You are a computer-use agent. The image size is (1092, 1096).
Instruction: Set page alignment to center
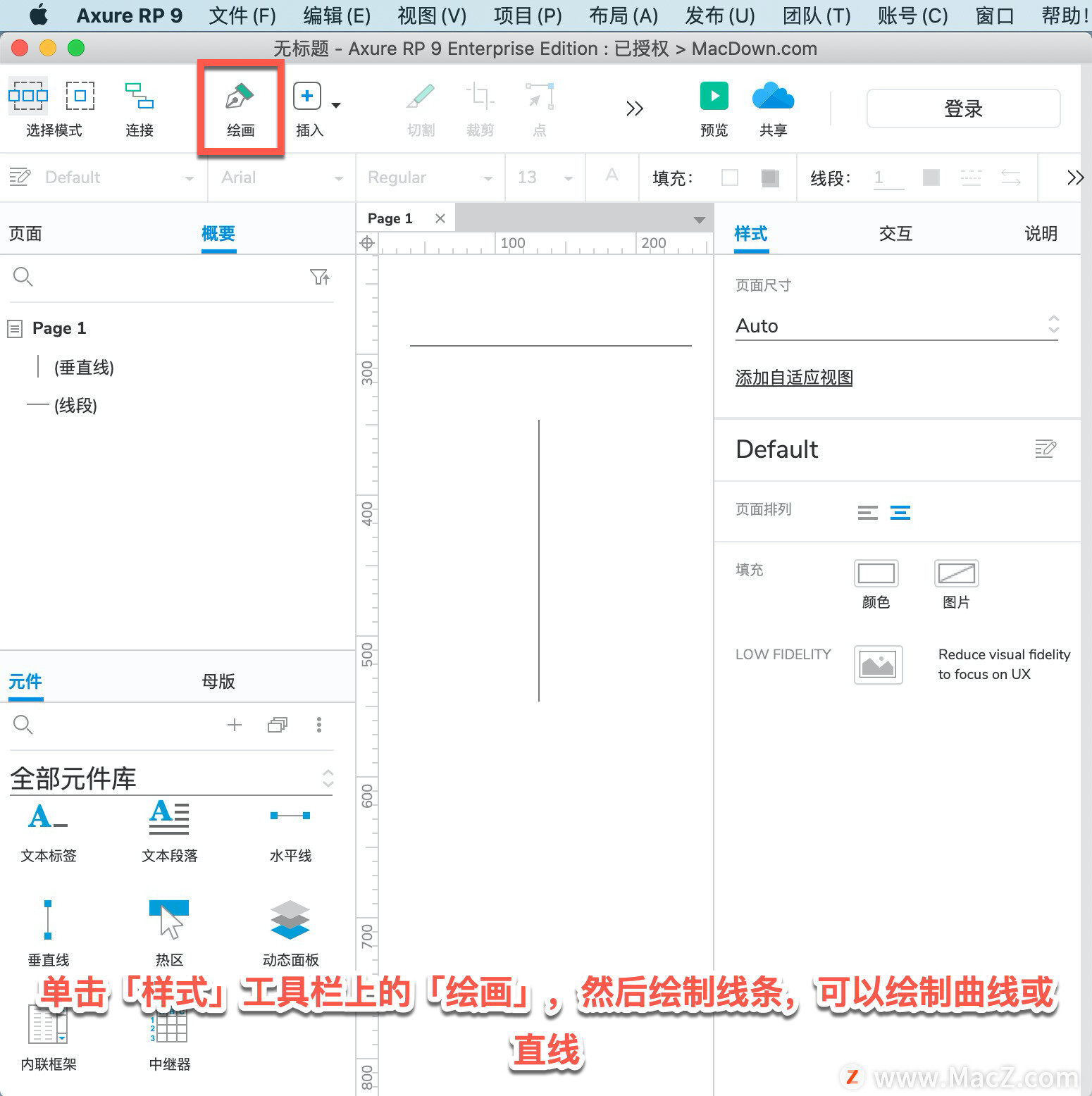coord(900,513)
